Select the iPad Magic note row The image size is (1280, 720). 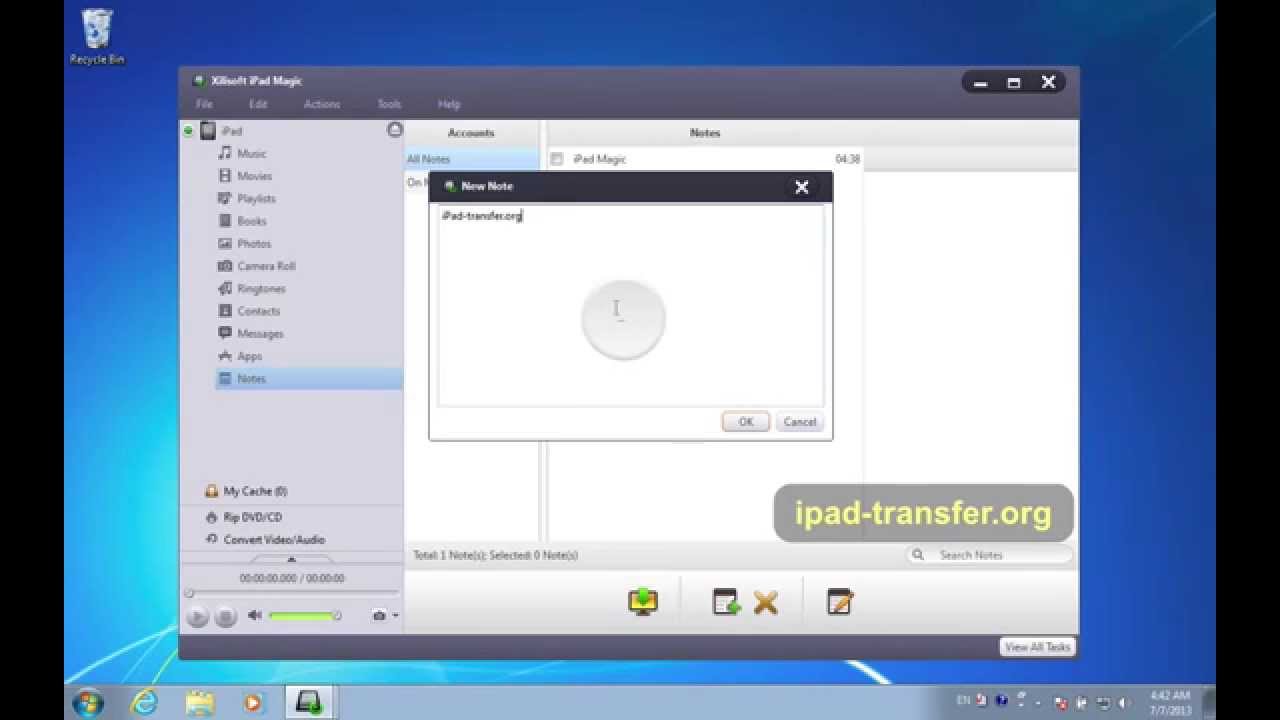point(705,159)
